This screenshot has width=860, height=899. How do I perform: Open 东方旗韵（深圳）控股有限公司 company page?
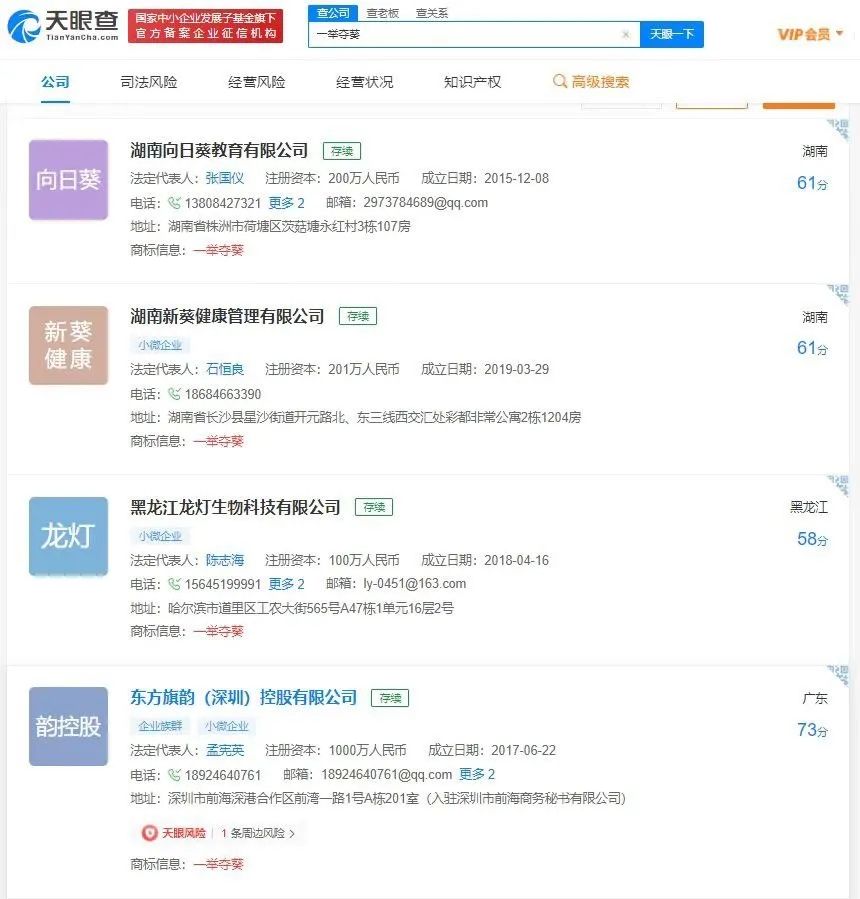pos(243,697)
